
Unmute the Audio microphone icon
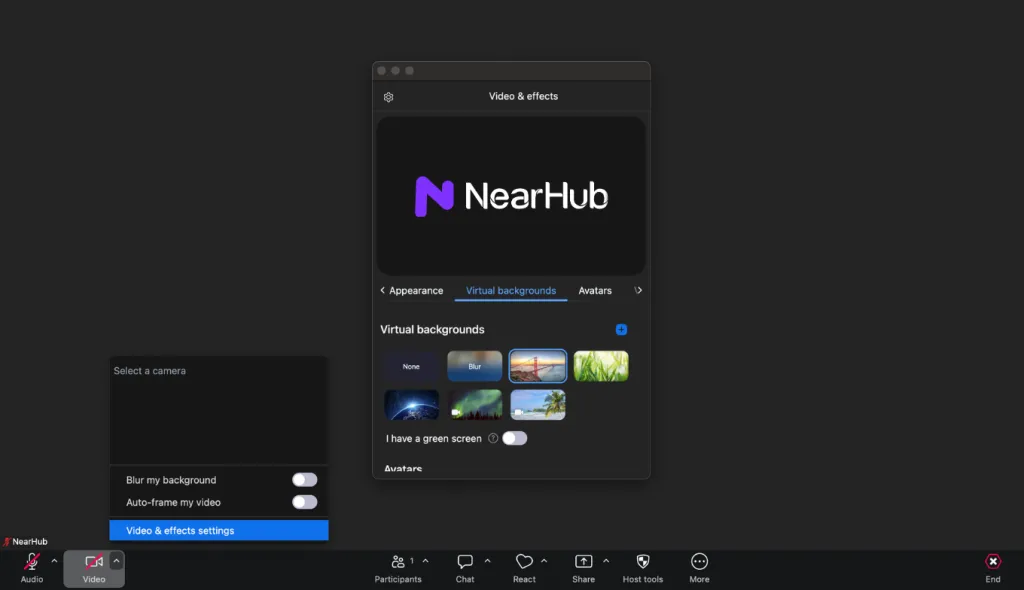(31, 562)
